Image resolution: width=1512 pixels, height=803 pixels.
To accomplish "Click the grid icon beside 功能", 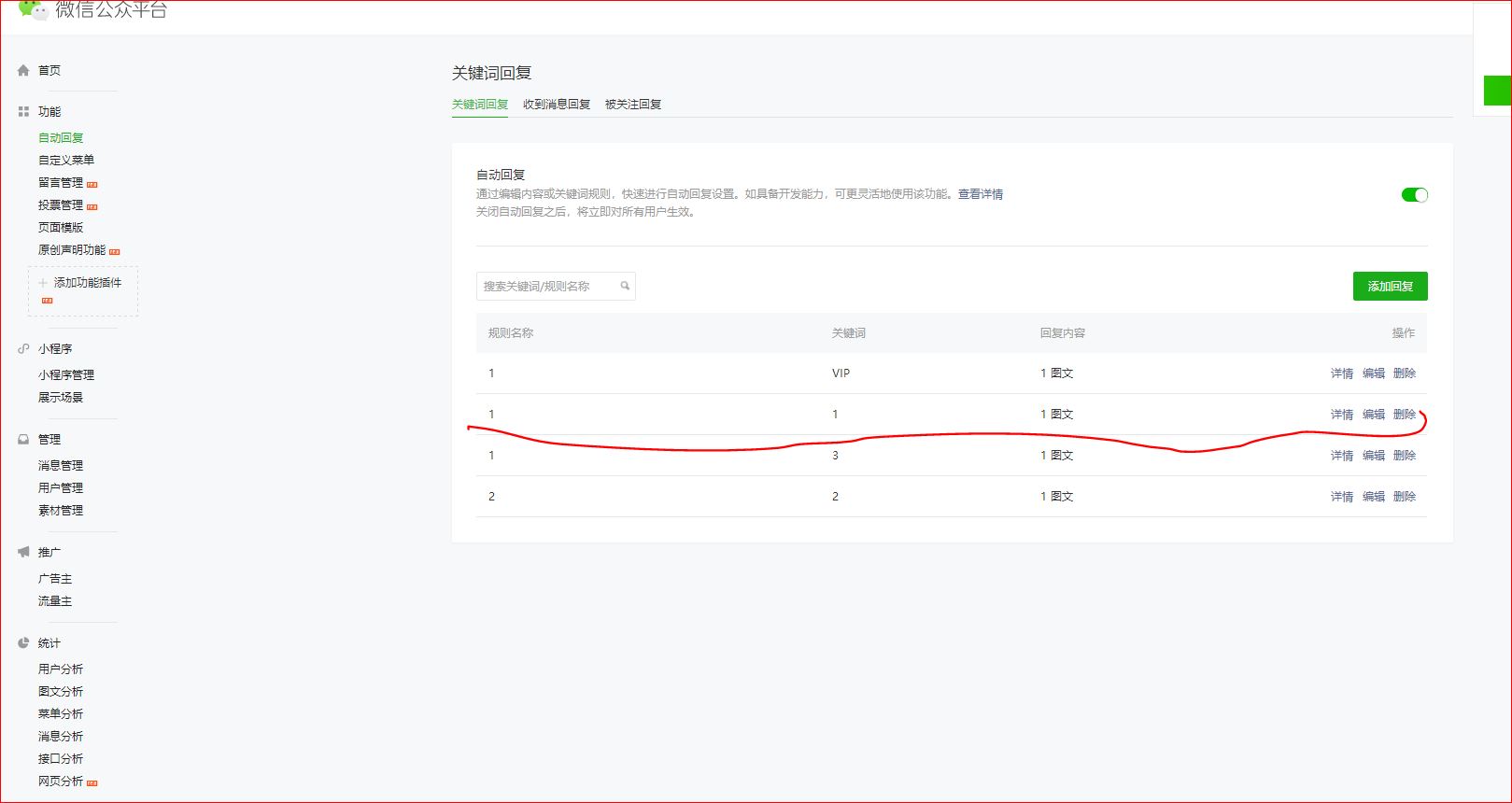I will tap(23, 112).
